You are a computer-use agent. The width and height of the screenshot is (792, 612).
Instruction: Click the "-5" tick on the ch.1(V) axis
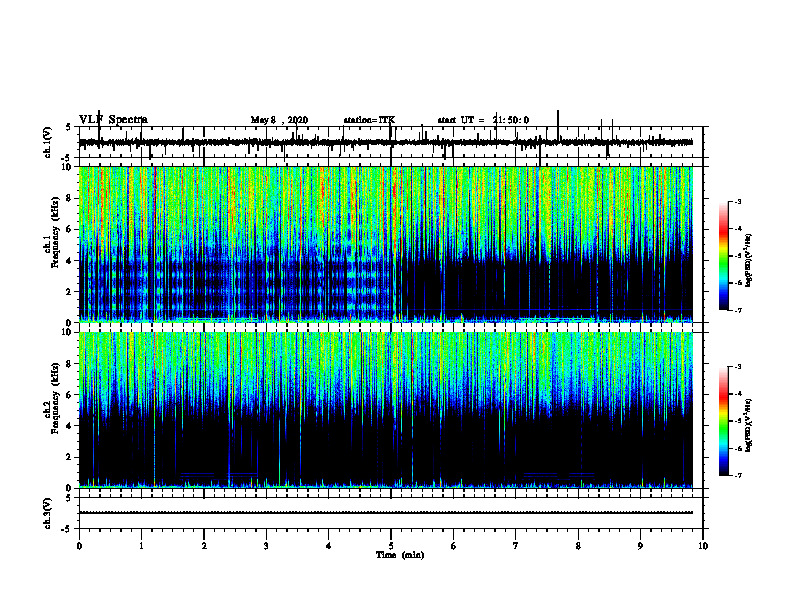(67, 158)
